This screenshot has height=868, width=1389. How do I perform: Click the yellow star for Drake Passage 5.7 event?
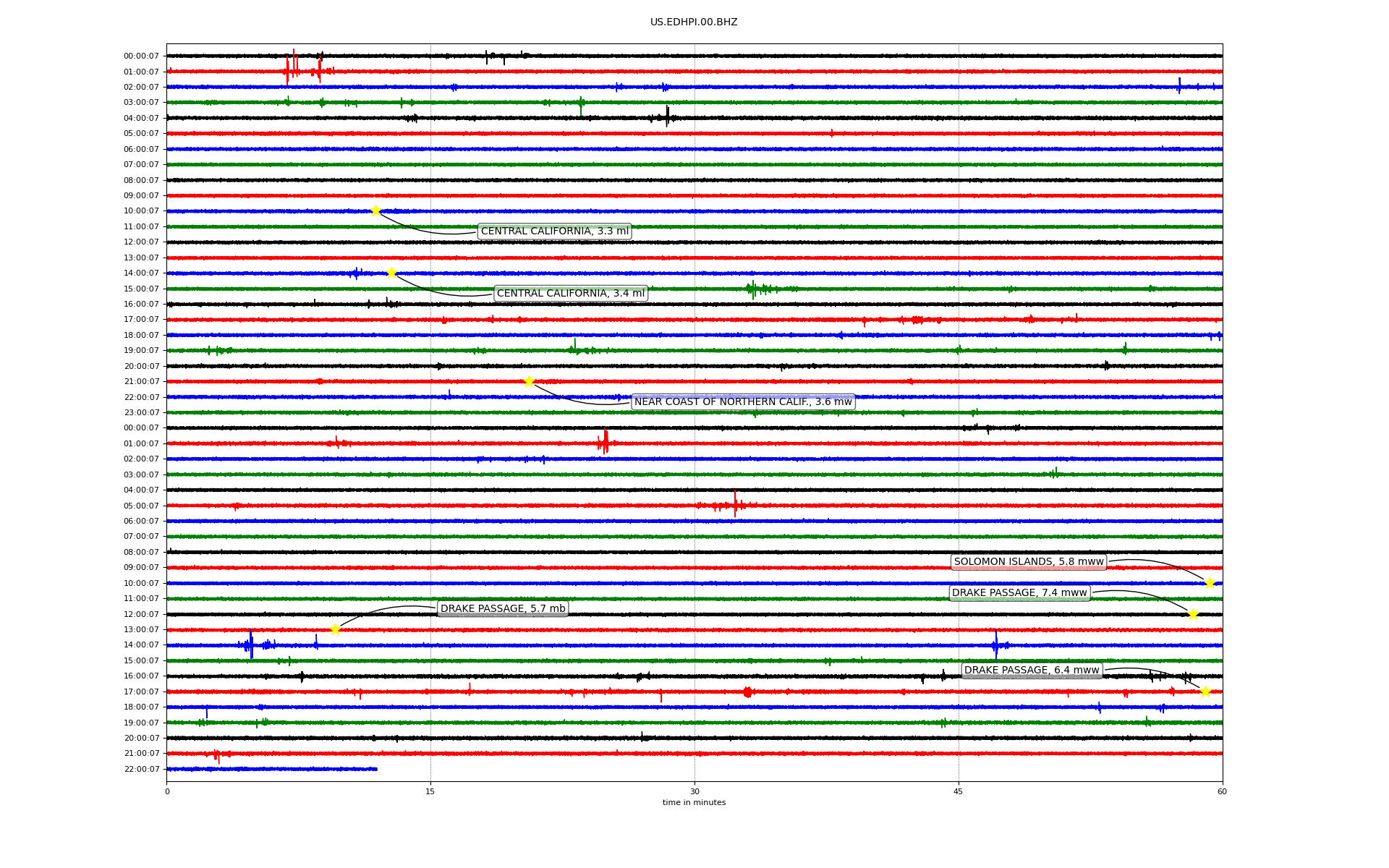(335, 629)
